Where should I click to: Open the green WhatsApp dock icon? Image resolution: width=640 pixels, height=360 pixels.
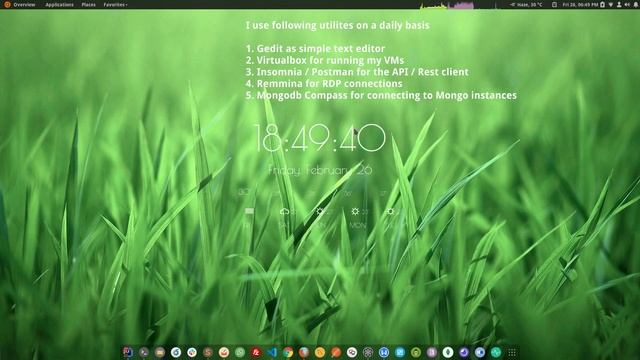pos(240,352)
